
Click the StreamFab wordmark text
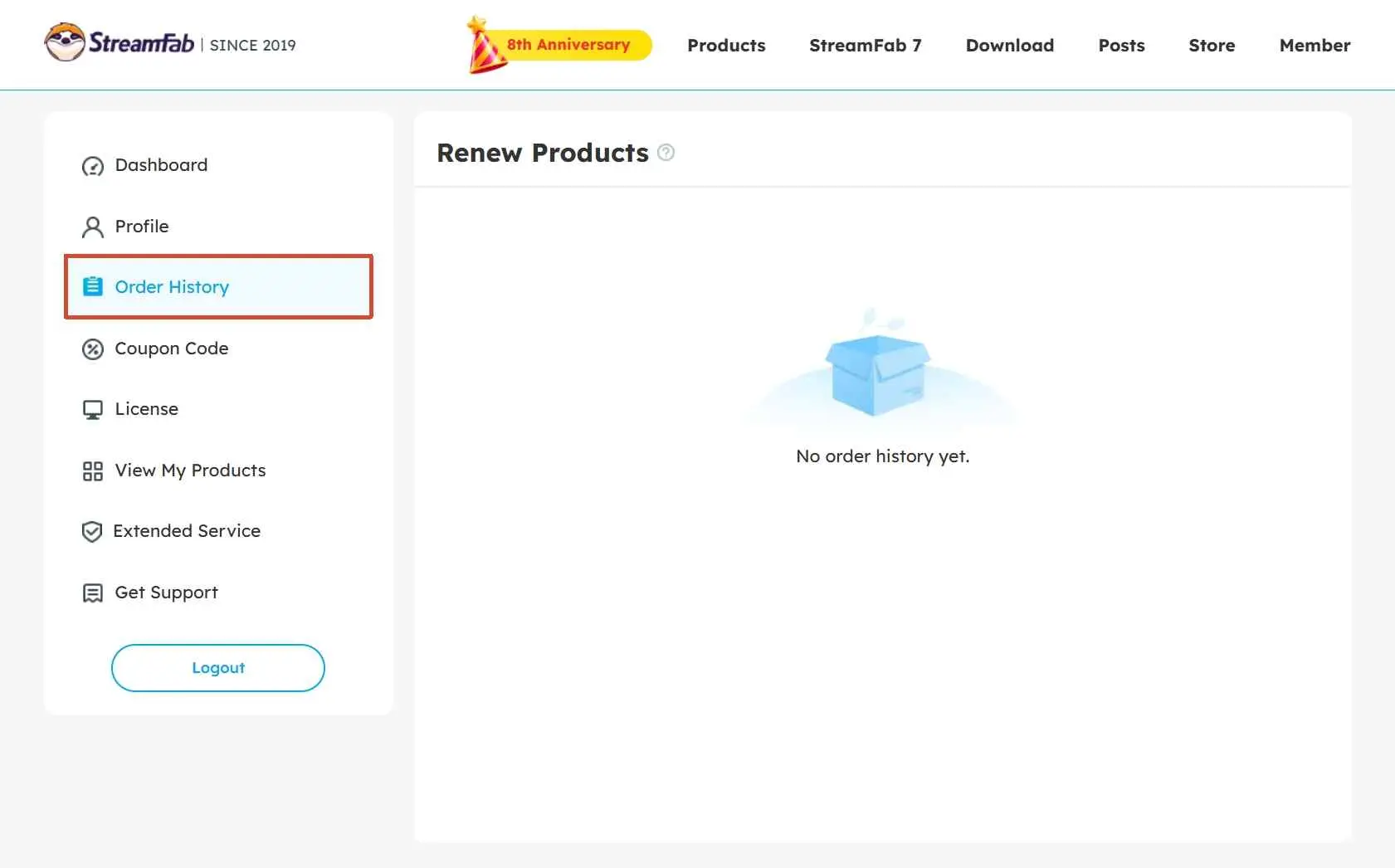pyautogui.click(x=141, y=42)
